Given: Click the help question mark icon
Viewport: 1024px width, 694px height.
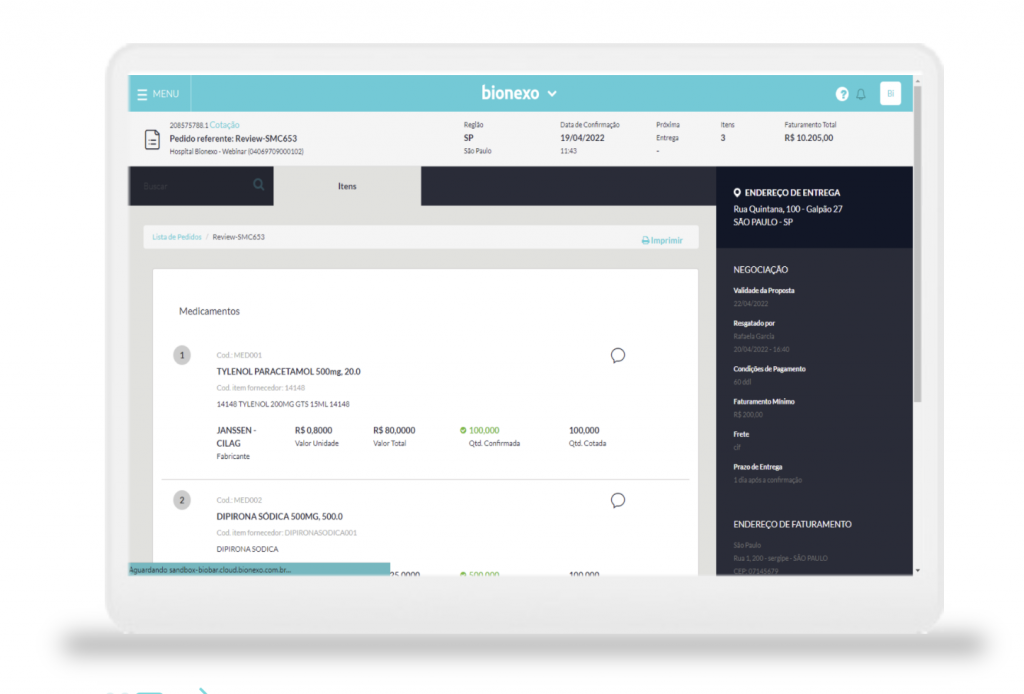Looking at the screenshot, I should point(842,94).
